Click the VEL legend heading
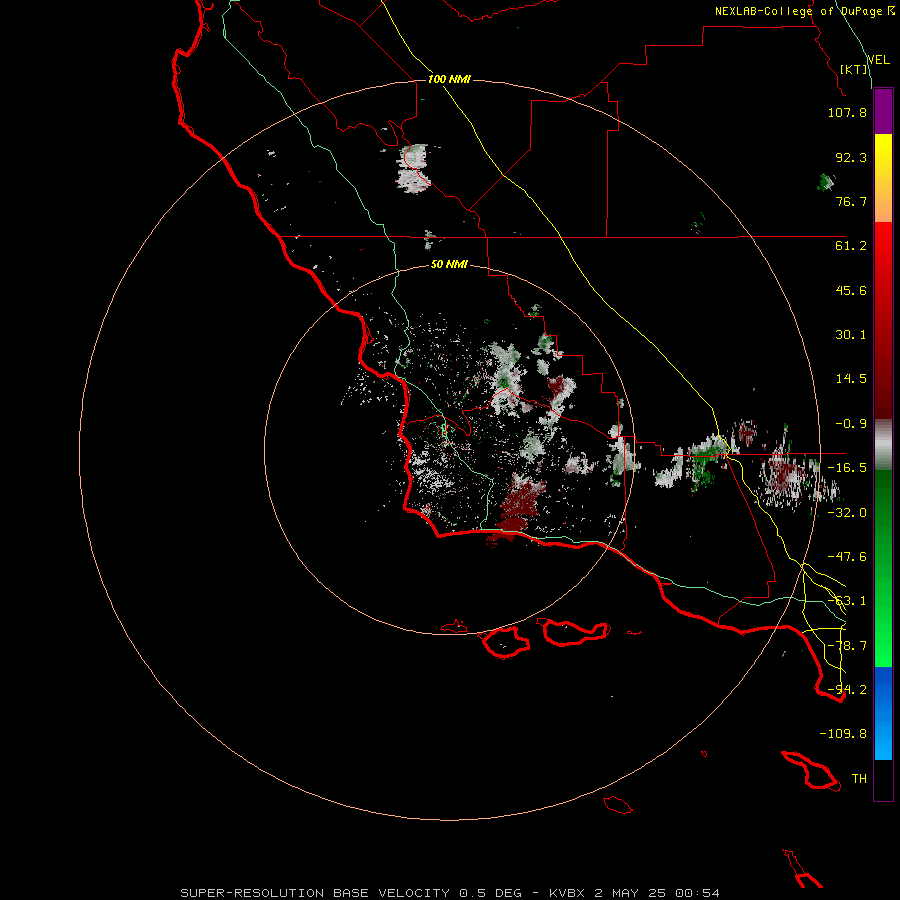 point(879,60)
